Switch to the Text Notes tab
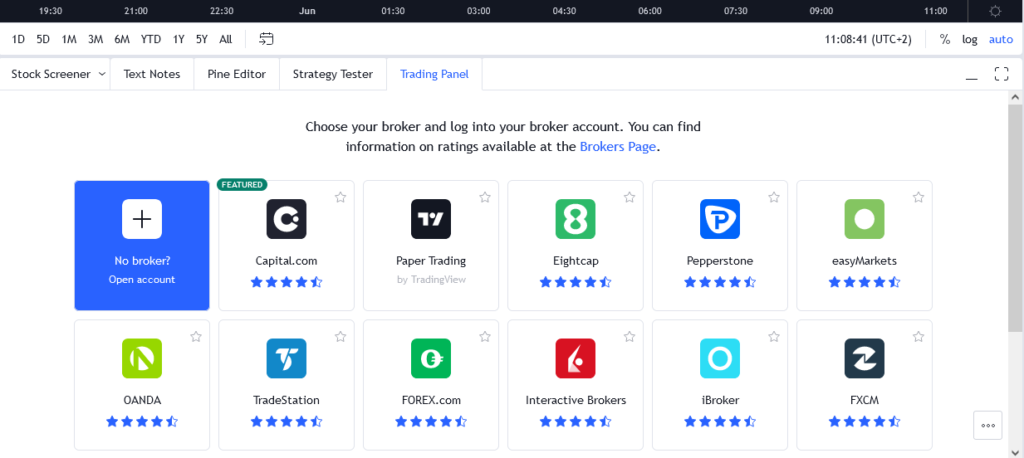Viewport: 1024px width, 458px height. pyautogui.click(x=152, y=74)
